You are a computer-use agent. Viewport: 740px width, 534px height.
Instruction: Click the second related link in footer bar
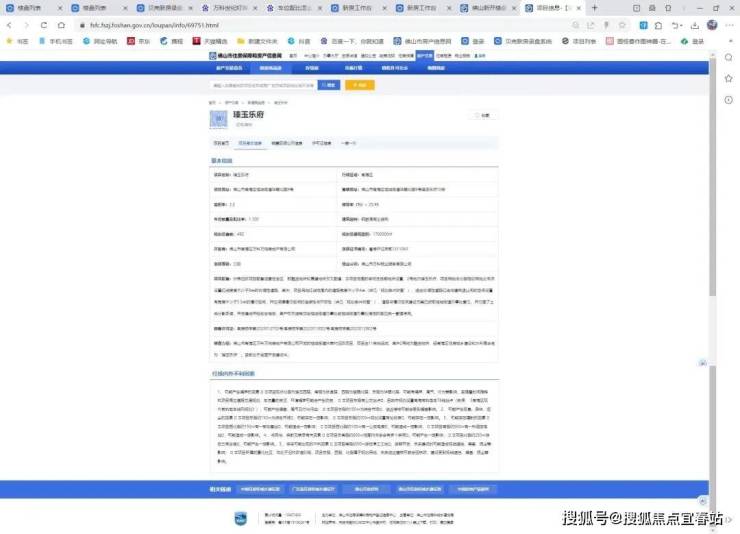click(313, 489)
